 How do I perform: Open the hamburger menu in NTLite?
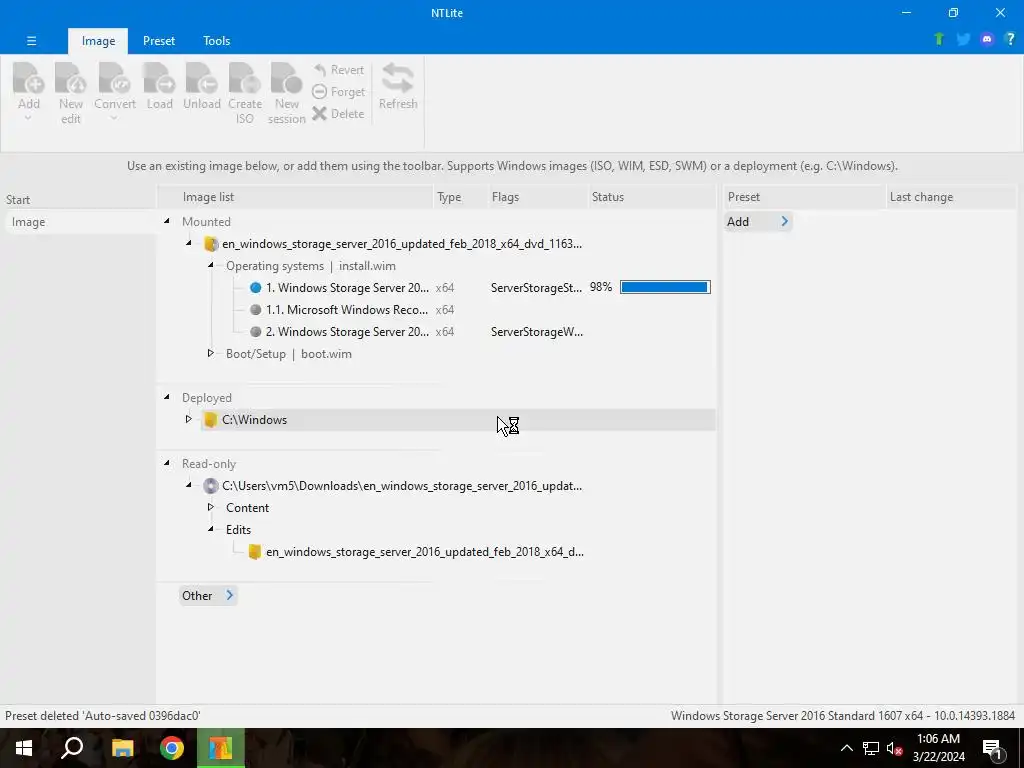click(31, 40)
